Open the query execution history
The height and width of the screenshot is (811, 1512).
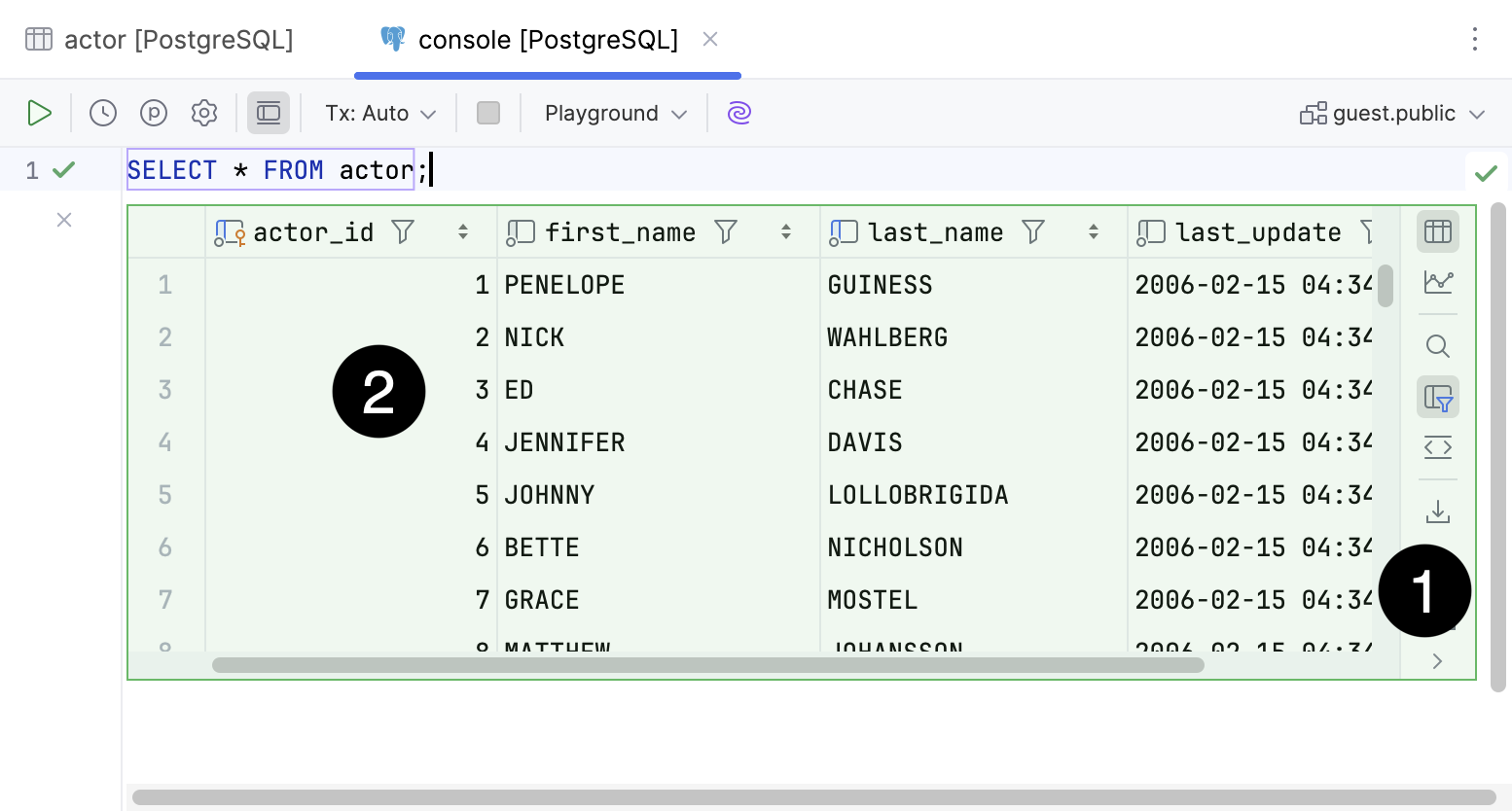[x=102, y=113]
